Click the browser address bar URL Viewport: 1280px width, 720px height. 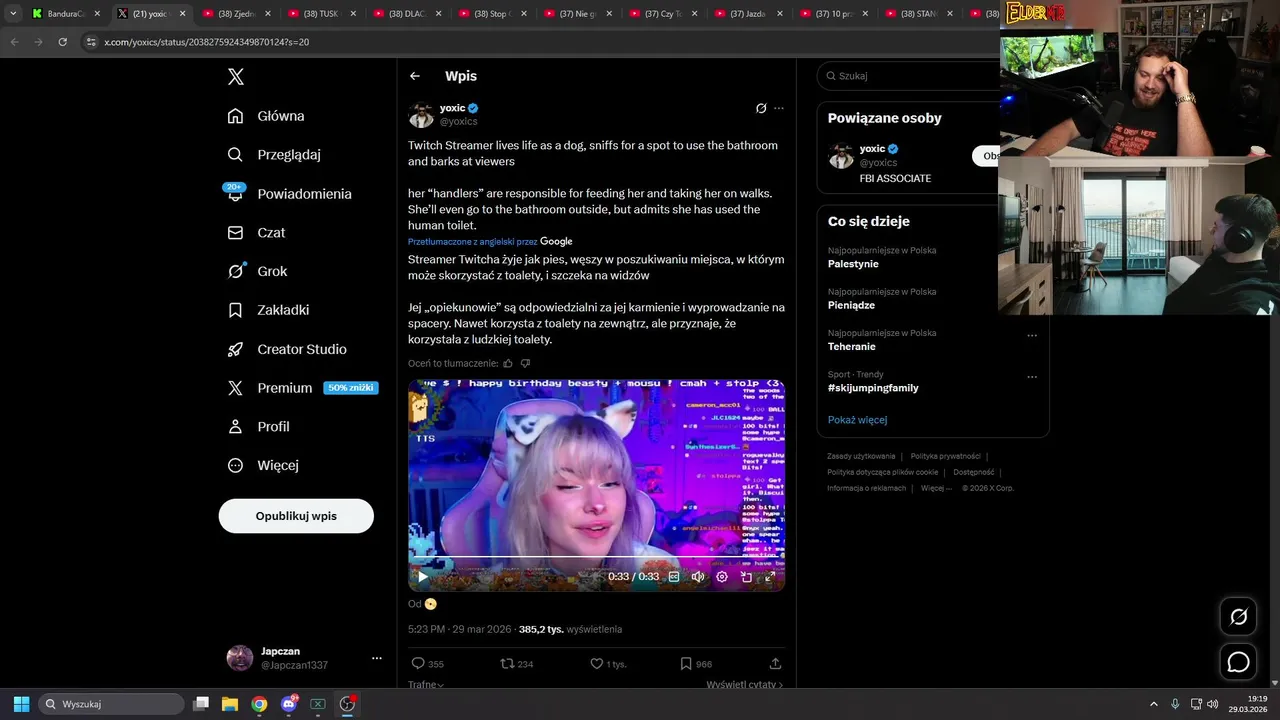point(206,42)
